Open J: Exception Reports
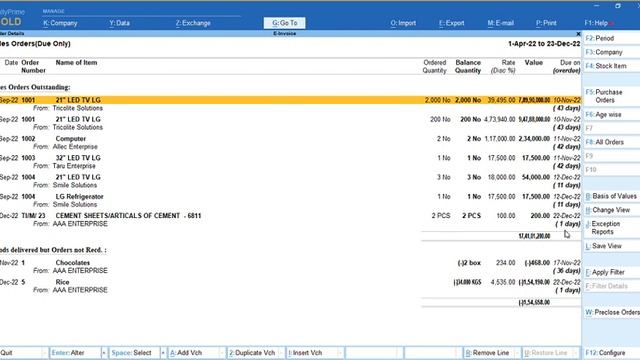 [x=611, y=228]
